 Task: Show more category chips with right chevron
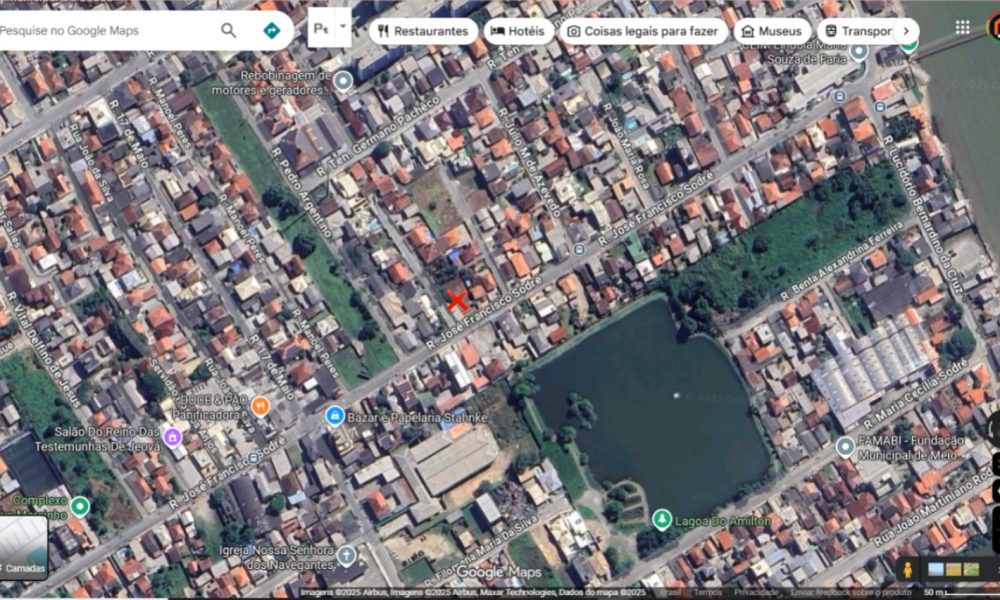(905, 31)
